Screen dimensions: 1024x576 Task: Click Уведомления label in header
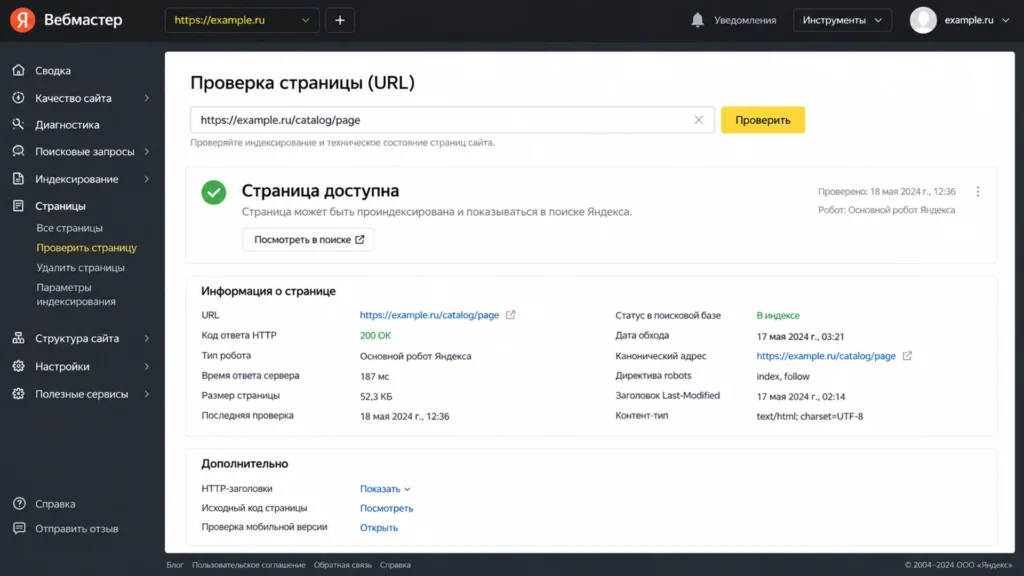point(745,20)
